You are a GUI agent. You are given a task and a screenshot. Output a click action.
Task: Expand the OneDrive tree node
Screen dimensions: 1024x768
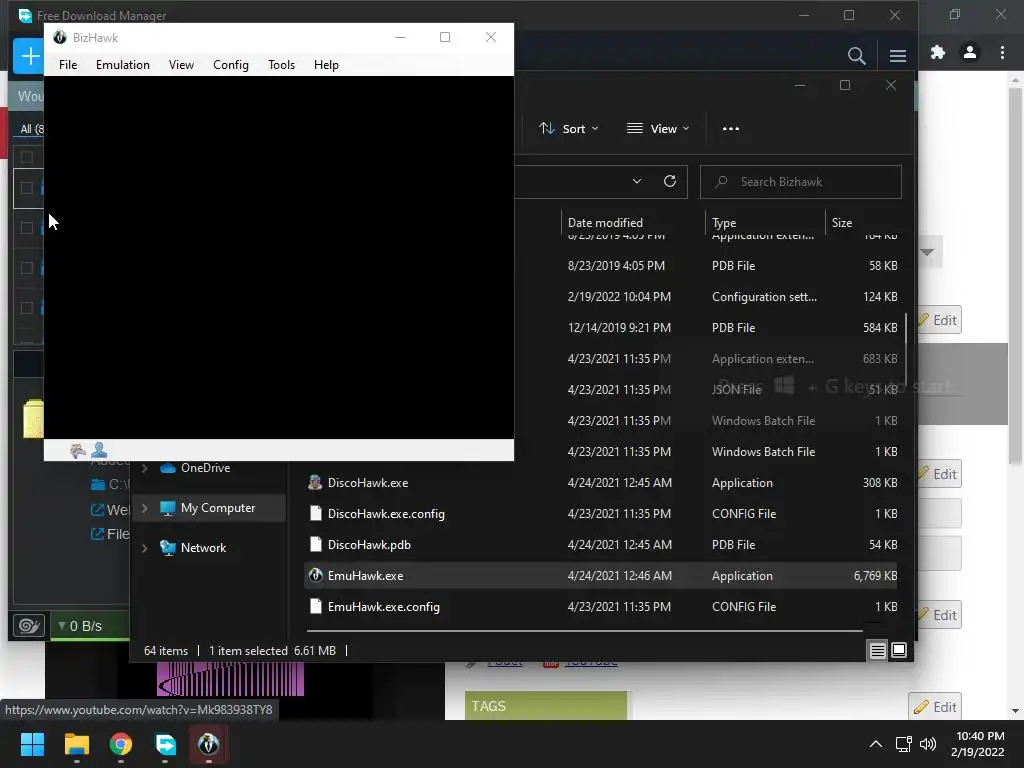[145, 468]
